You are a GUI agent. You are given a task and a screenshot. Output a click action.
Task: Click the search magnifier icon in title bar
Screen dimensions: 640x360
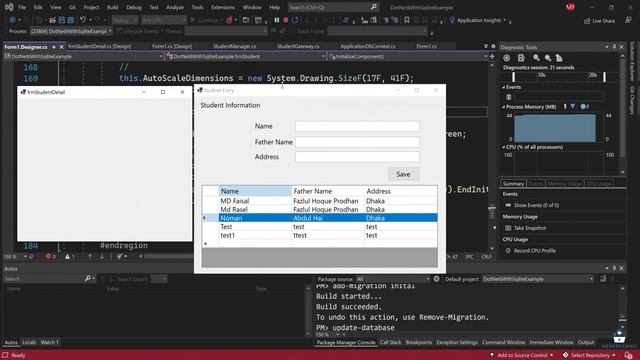tap(373, 7)
